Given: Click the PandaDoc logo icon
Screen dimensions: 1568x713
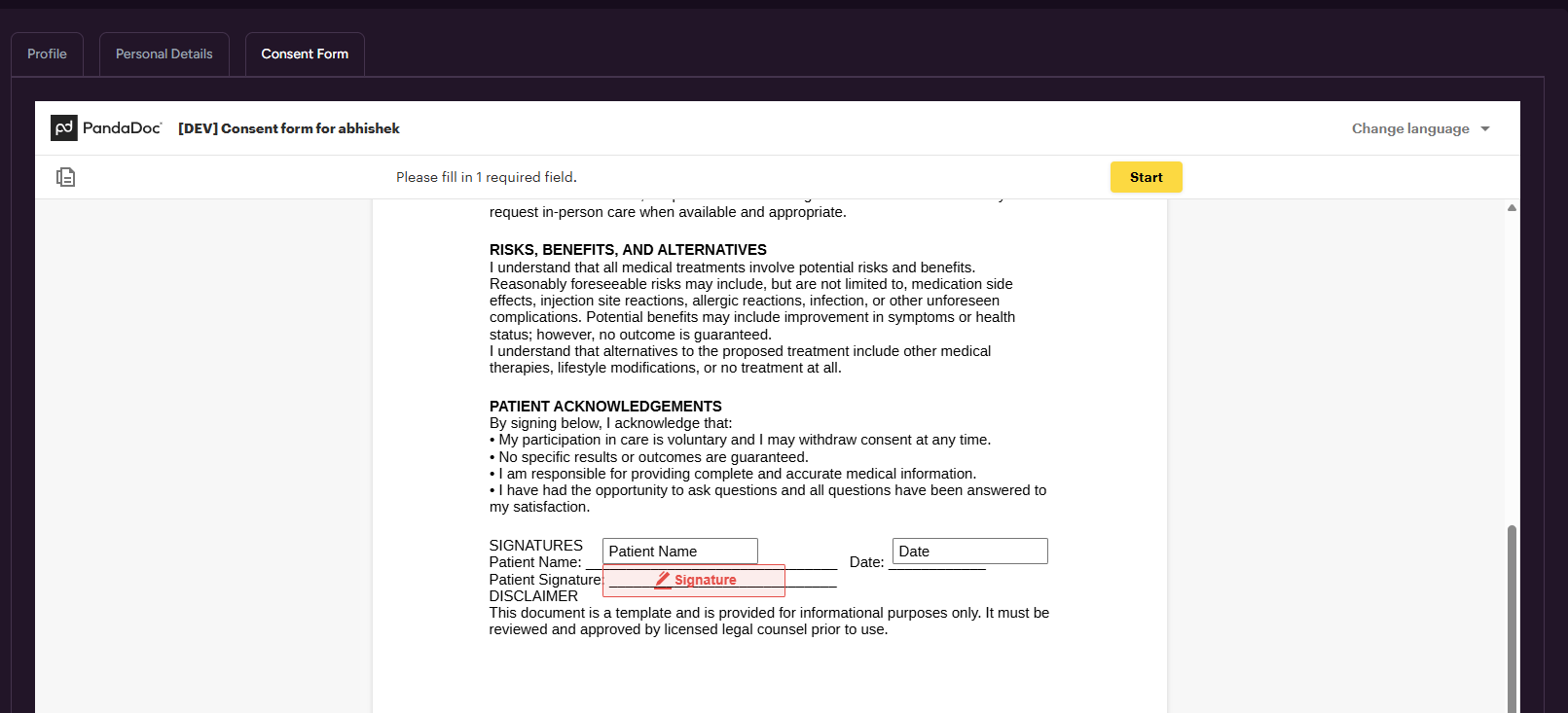Looking at the screenshot, I should [x=64, y=128].
